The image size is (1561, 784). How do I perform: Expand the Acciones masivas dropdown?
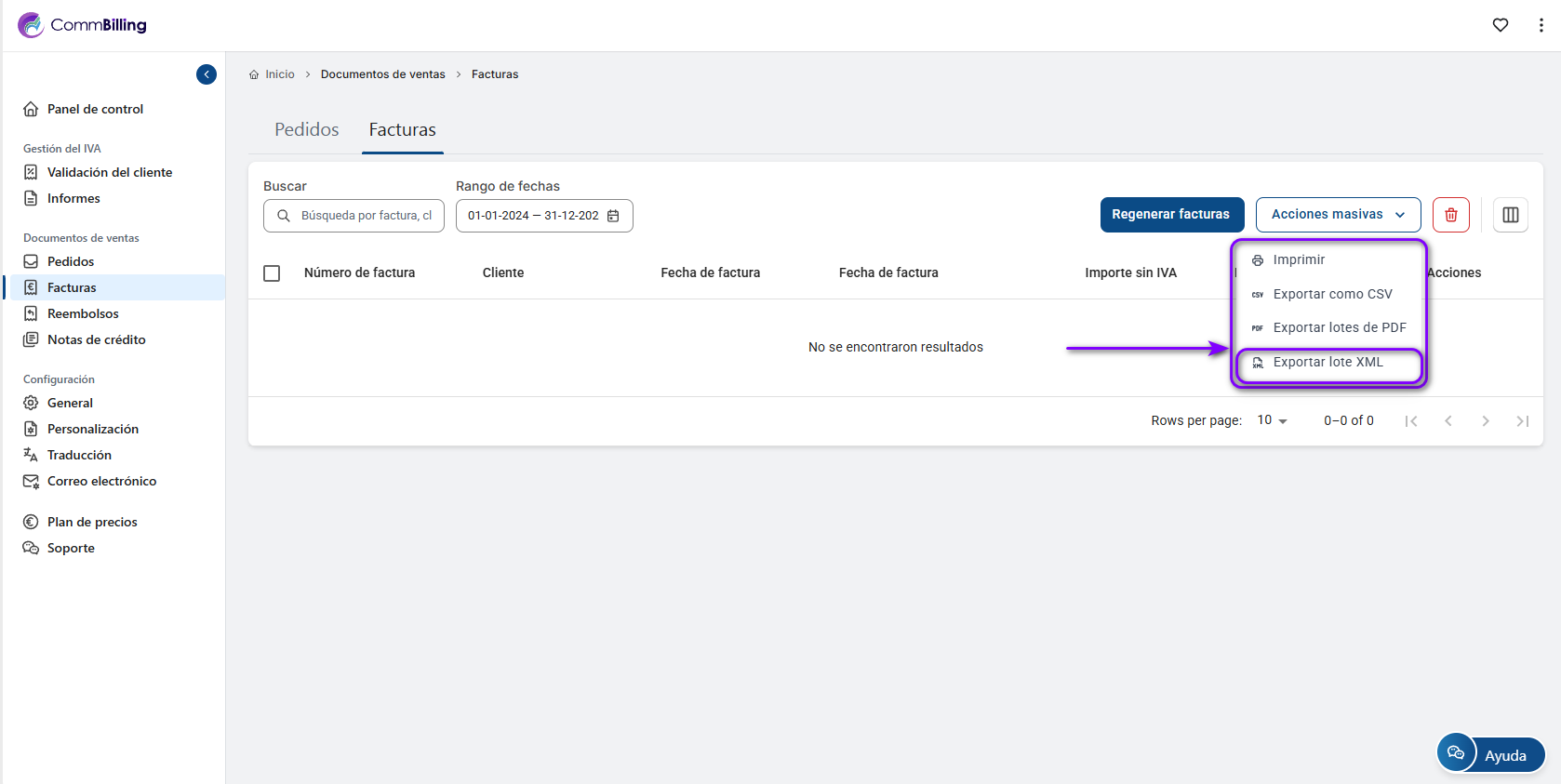pyautogui.click(x=1338, y=215)
